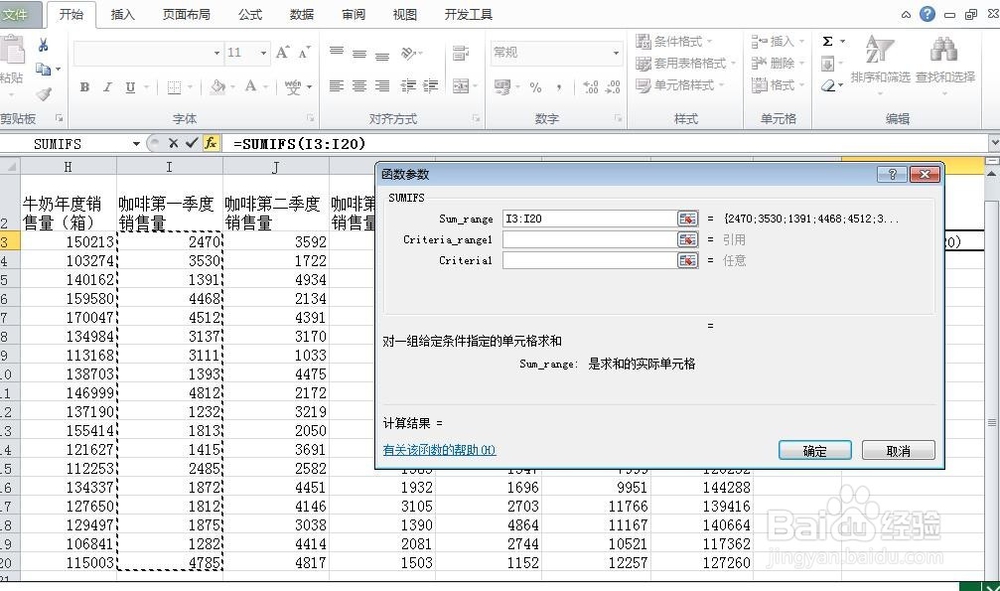Open the Name Box dropdown arrow
The image size is (1000, 591).
point(135,143)
